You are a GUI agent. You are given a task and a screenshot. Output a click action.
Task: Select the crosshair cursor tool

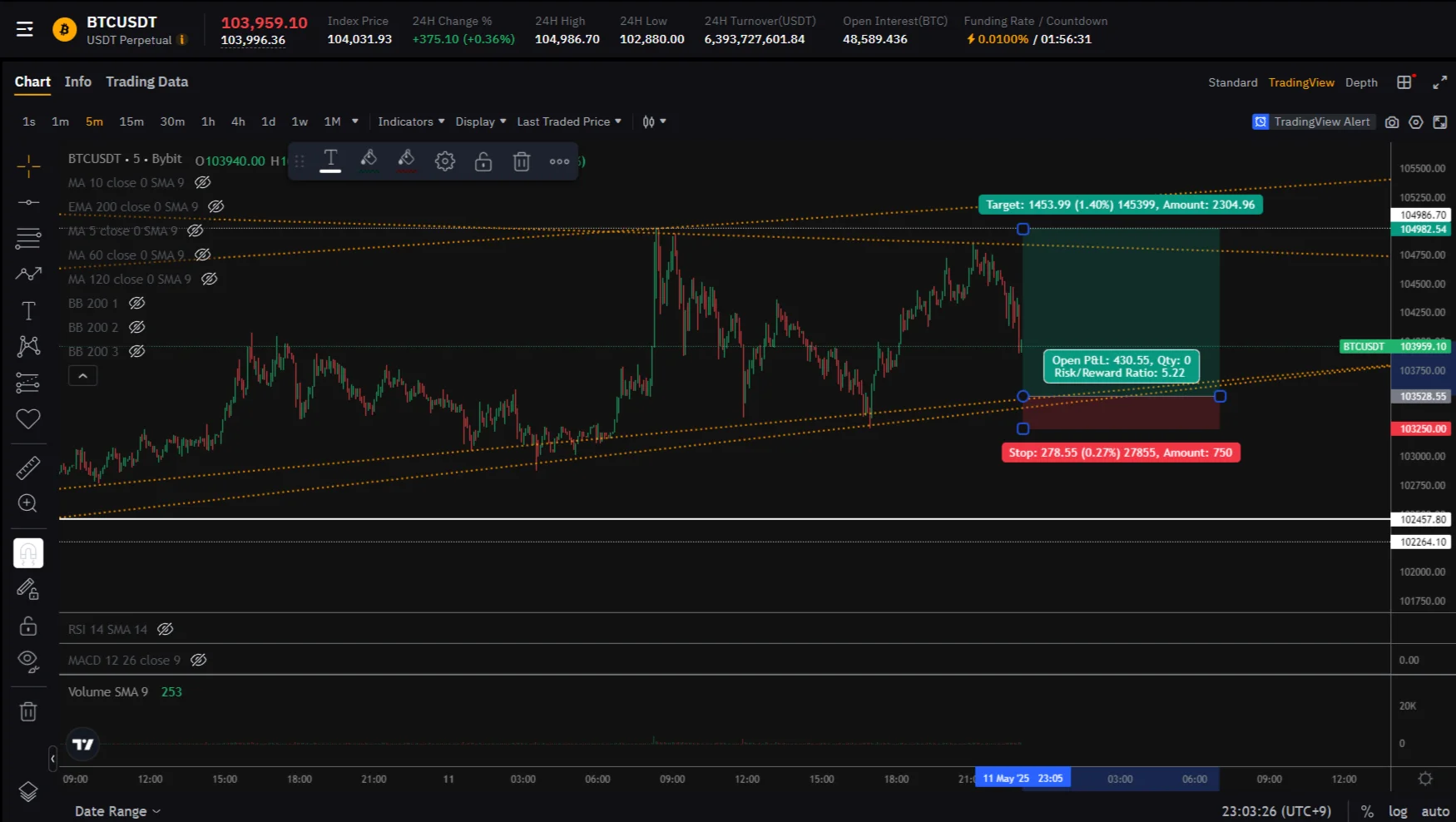28,166
